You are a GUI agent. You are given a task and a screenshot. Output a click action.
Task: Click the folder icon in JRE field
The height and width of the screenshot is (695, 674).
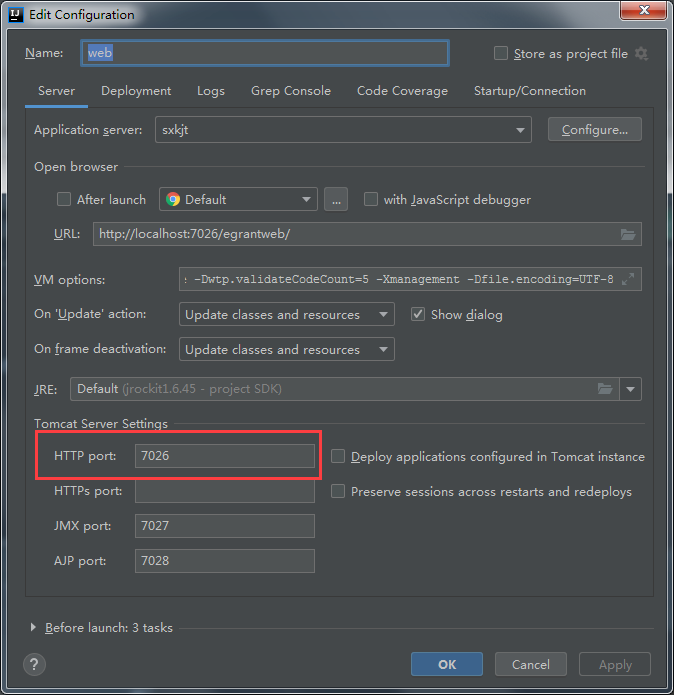pos(605,389)
